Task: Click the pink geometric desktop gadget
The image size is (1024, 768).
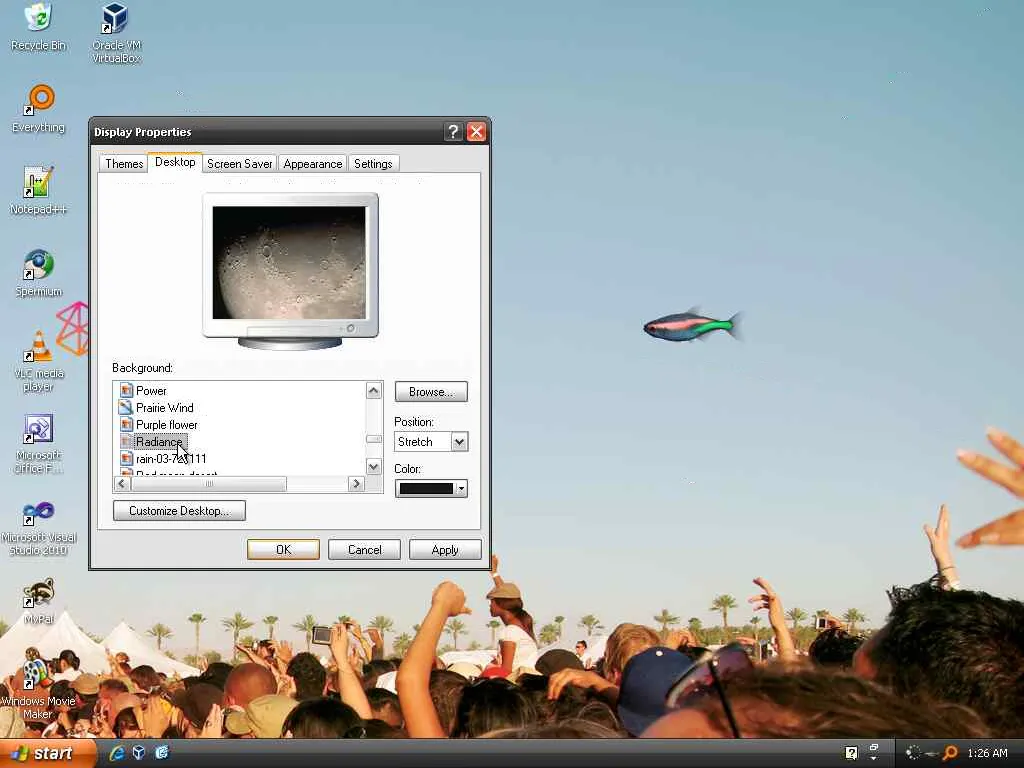Action: tap(72, 328)
